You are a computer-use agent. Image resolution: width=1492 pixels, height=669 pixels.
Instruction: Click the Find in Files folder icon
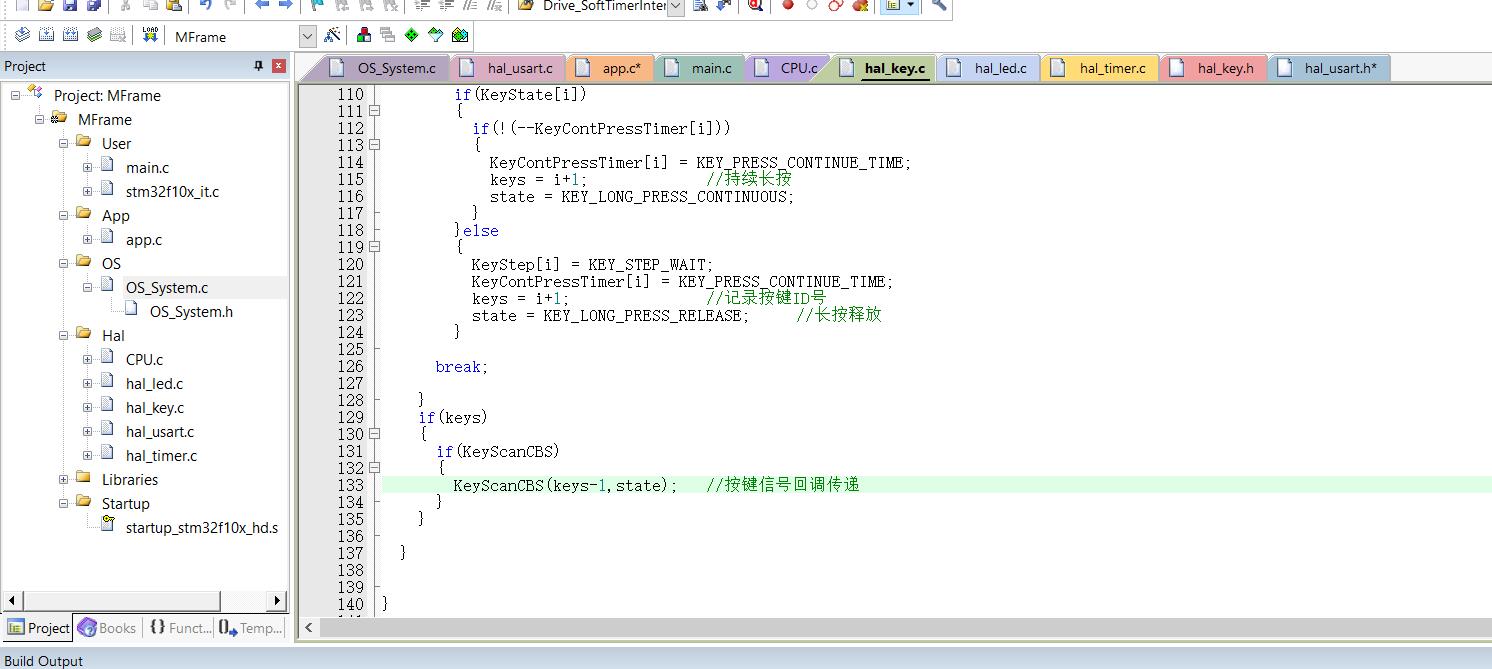tap(526, 5)
